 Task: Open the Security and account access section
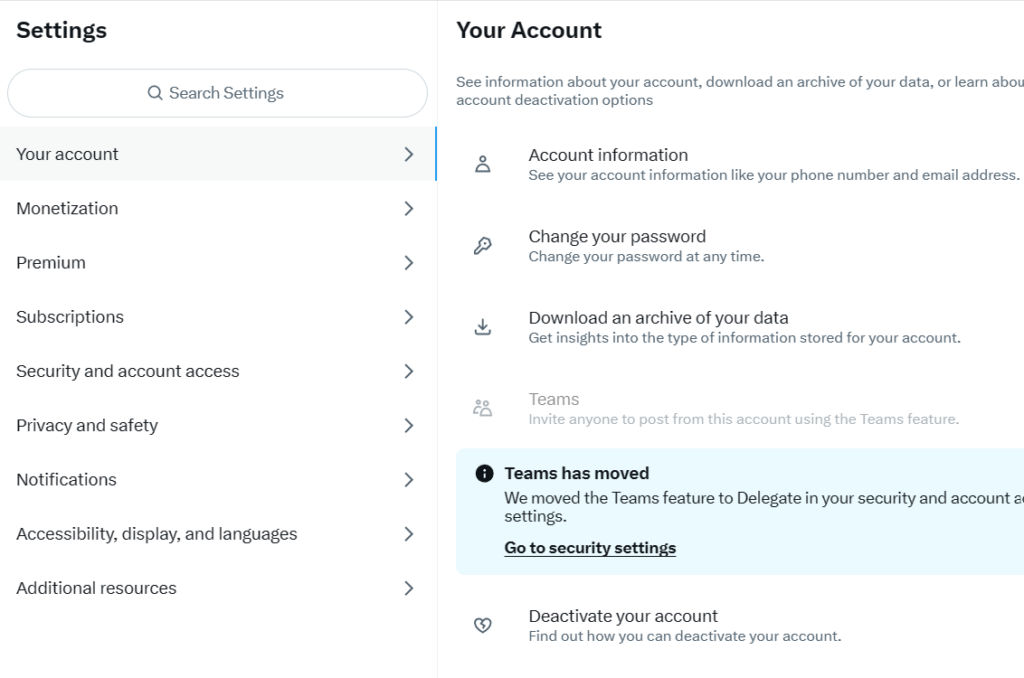[x=128, y=371]
